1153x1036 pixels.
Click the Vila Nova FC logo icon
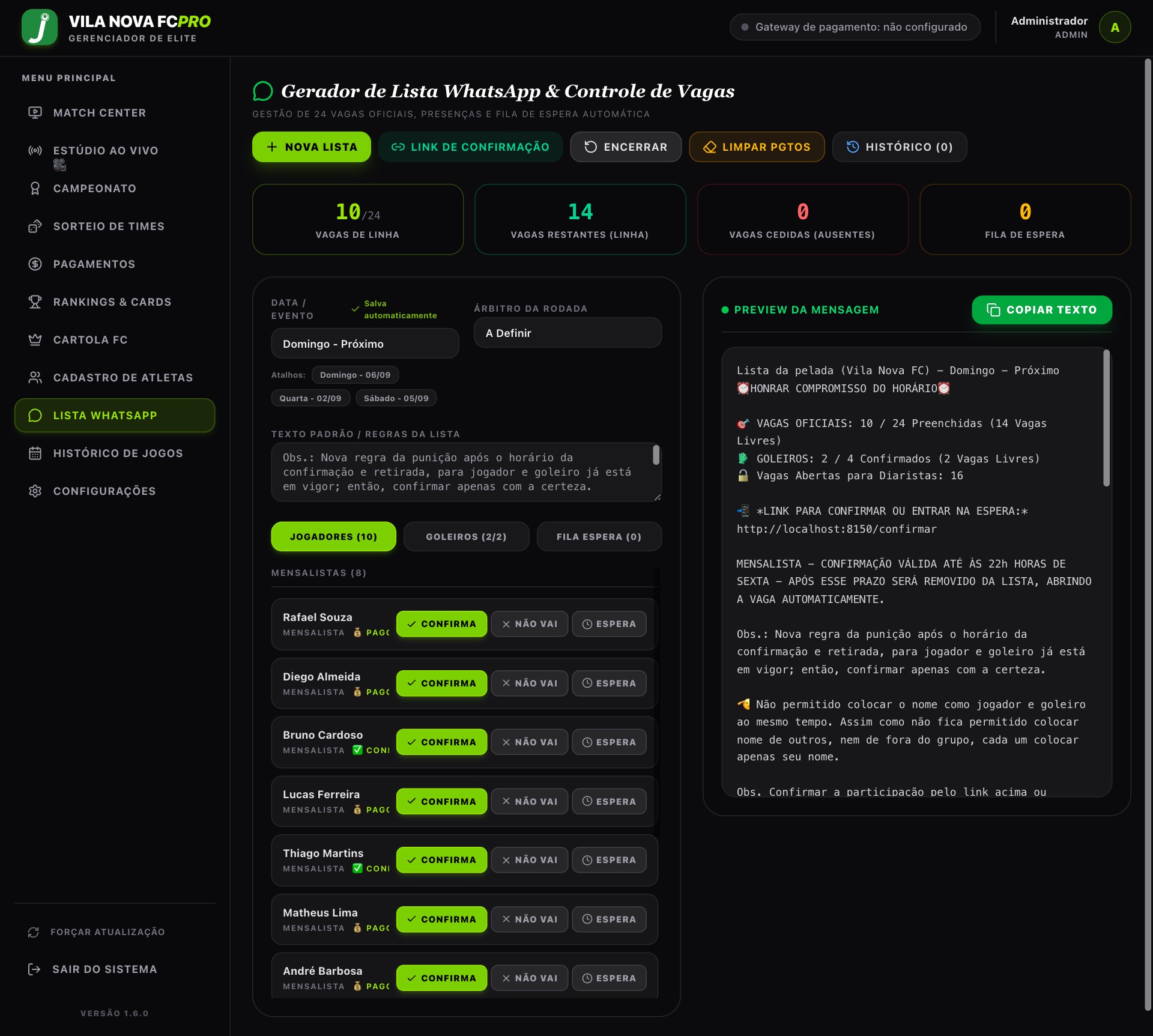tap(40, 28)
